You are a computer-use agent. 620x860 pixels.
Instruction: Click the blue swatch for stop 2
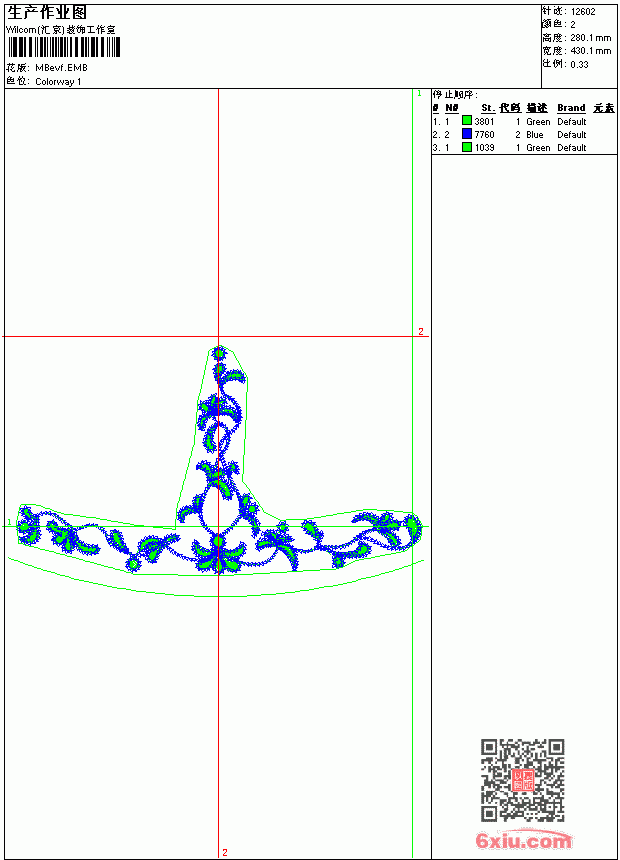click(467, 134)
